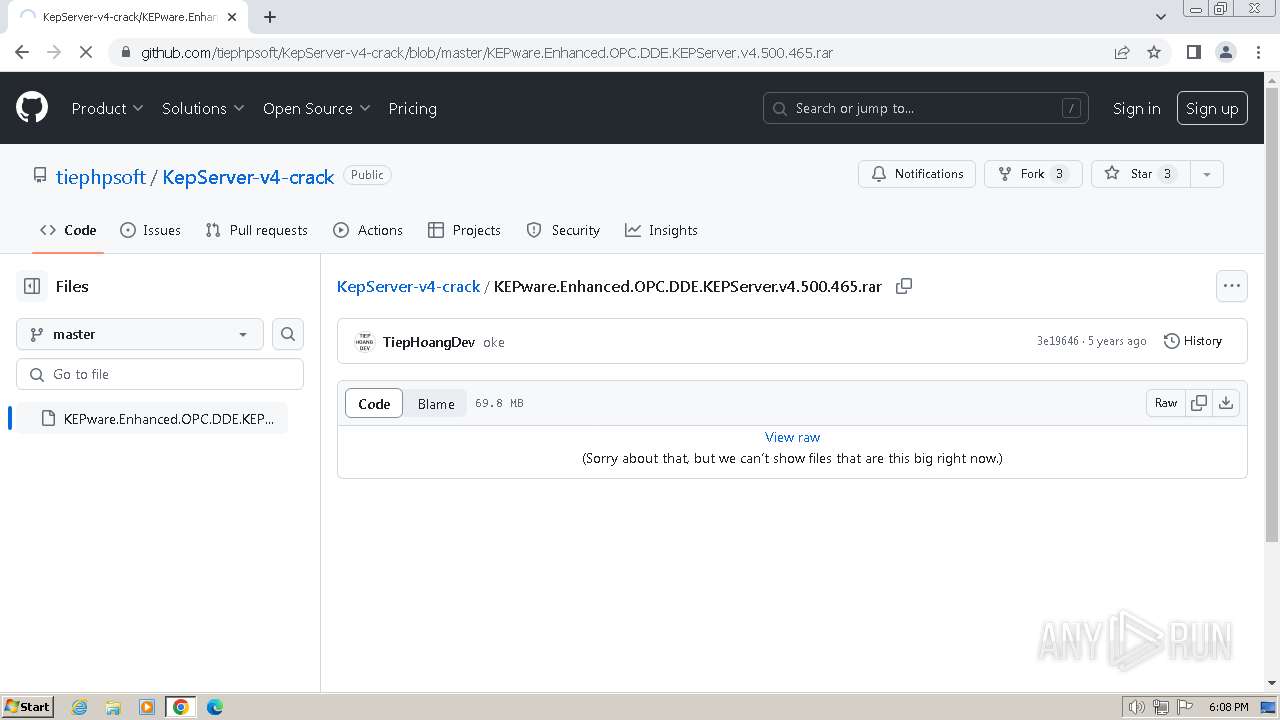Open a new browser tab

click(x=270, y=17)
